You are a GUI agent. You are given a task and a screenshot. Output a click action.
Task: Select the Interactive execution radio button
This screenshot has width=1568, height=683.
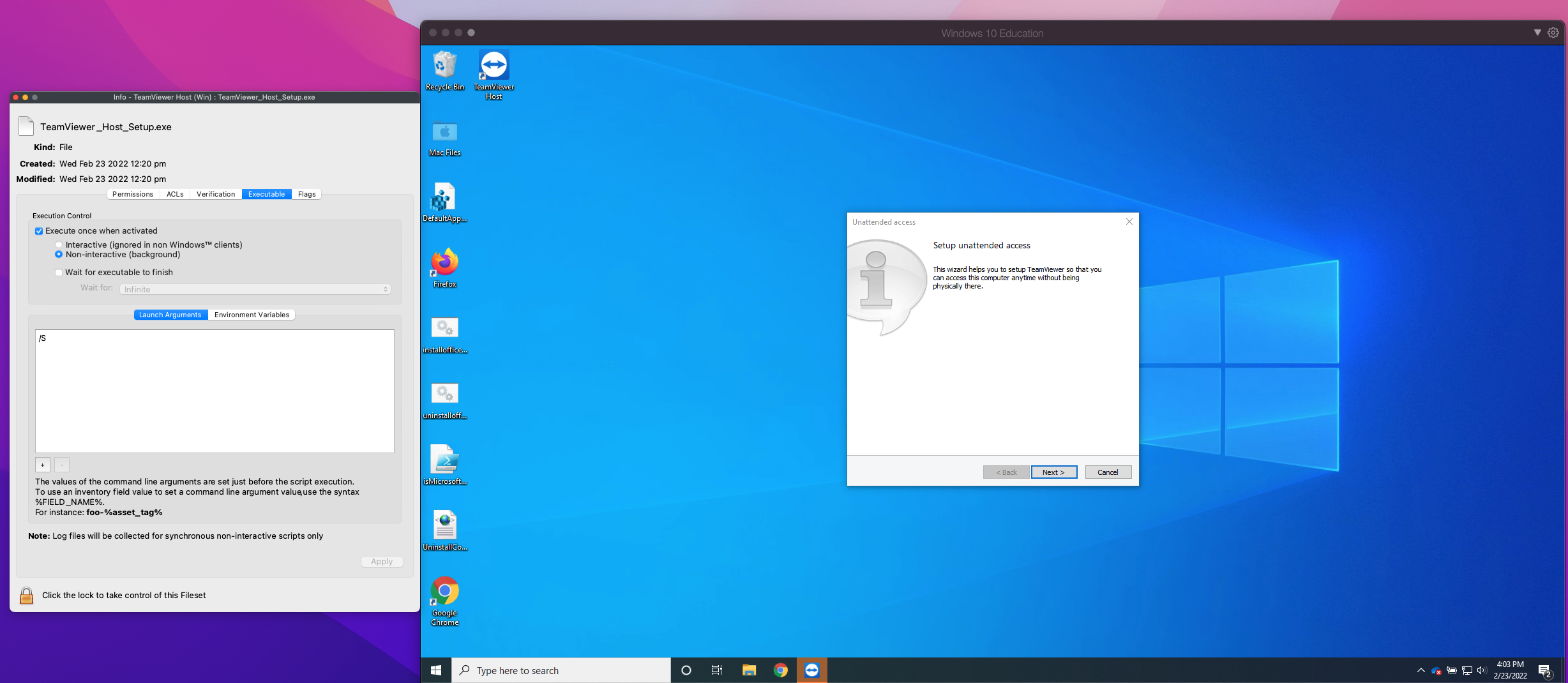pyautogui.click(x=59, y=244)
